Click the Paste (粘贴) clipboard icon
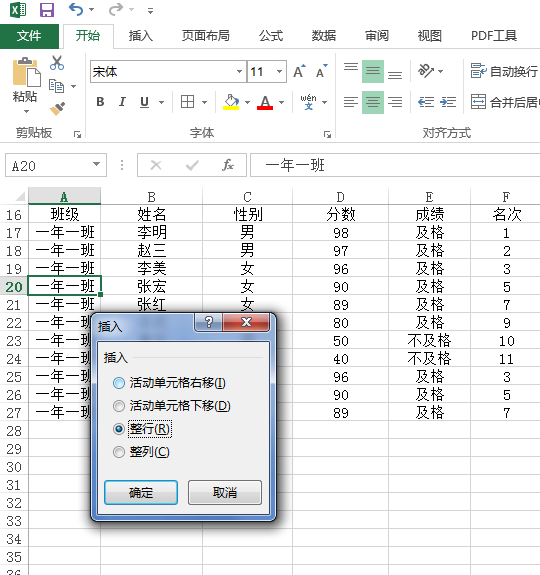The width and height of the screenshot is (540, 575). click(x=26, y=72)
